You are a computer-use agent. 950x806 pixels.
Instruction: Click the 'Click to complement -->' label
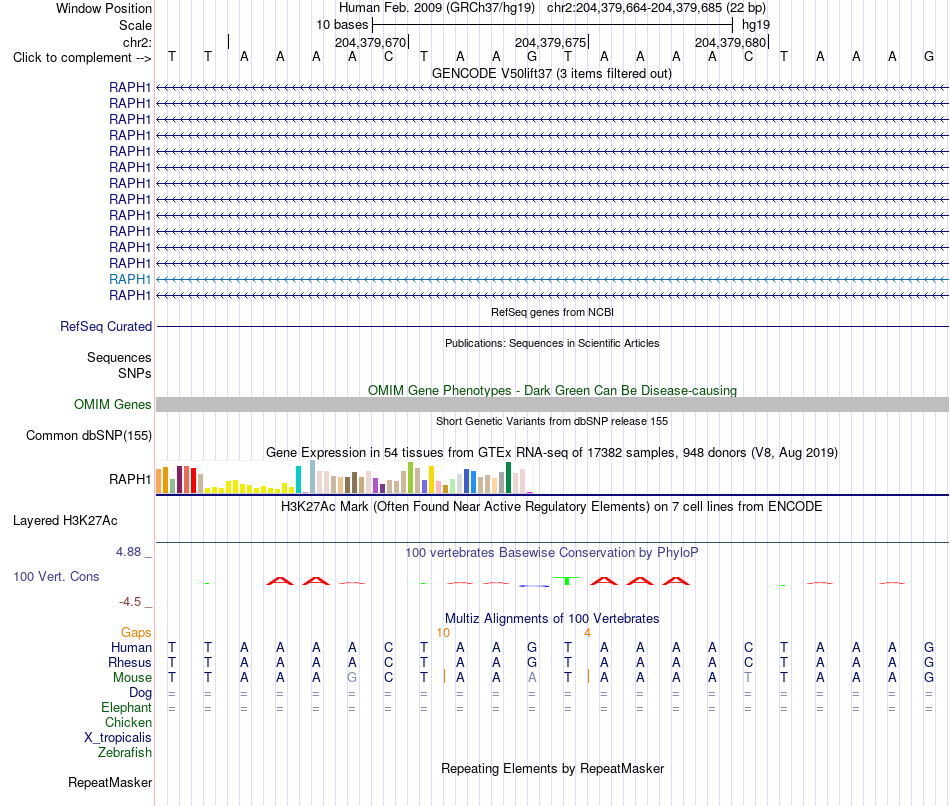point(82,58)
